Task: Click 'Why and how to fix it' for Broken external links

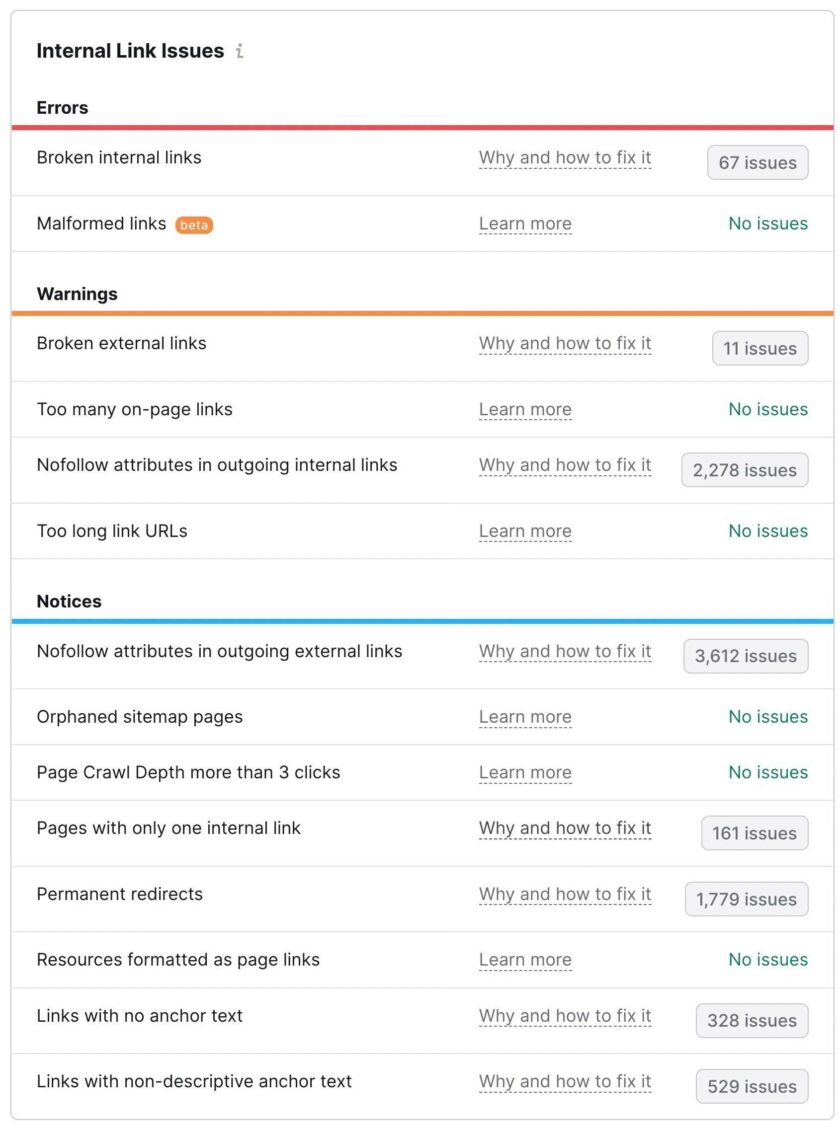Action: (565, 344)
